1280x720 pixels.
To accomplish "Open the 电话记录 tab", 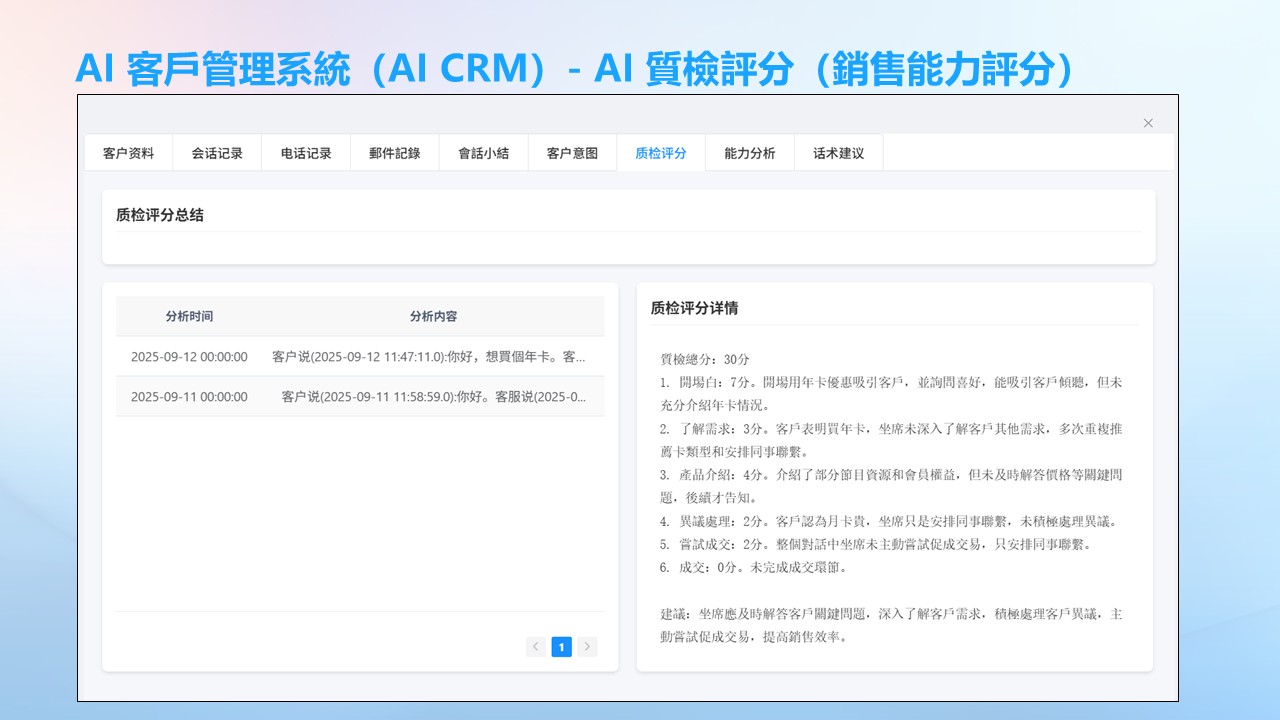I will (x=306, y=153).
